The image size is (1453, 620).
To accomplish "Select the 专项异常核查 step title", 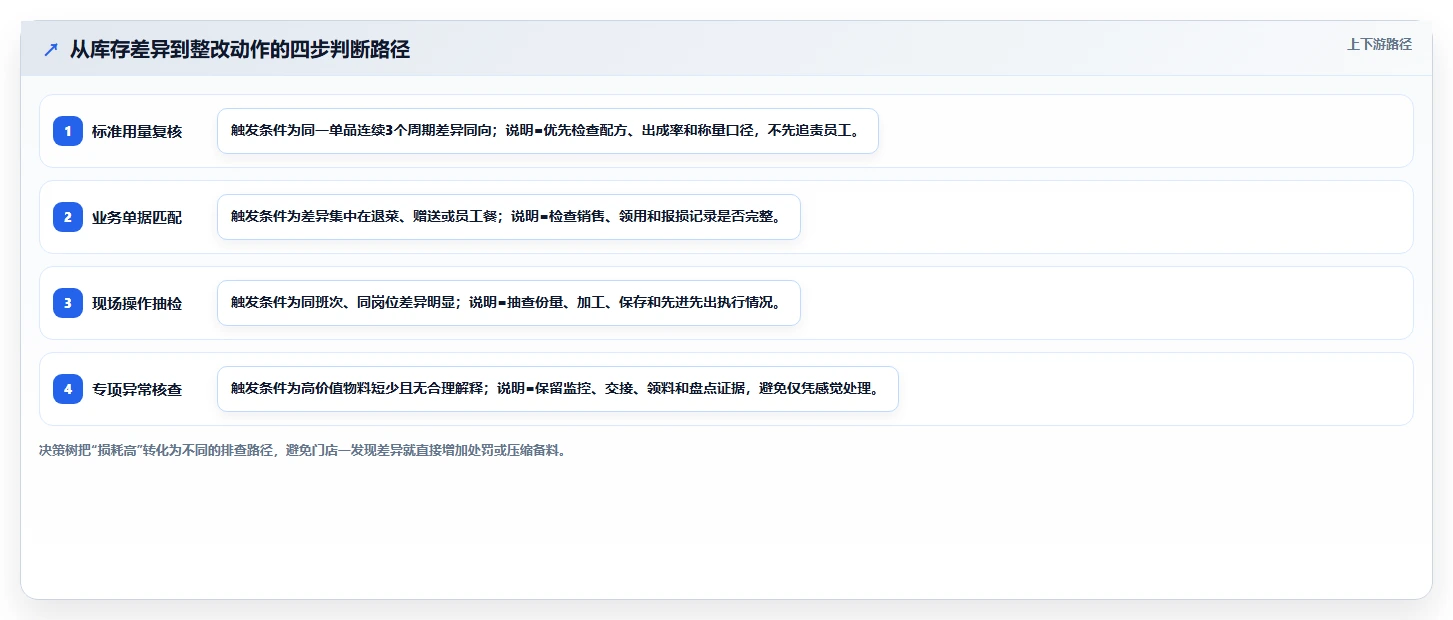I will 137,389.
